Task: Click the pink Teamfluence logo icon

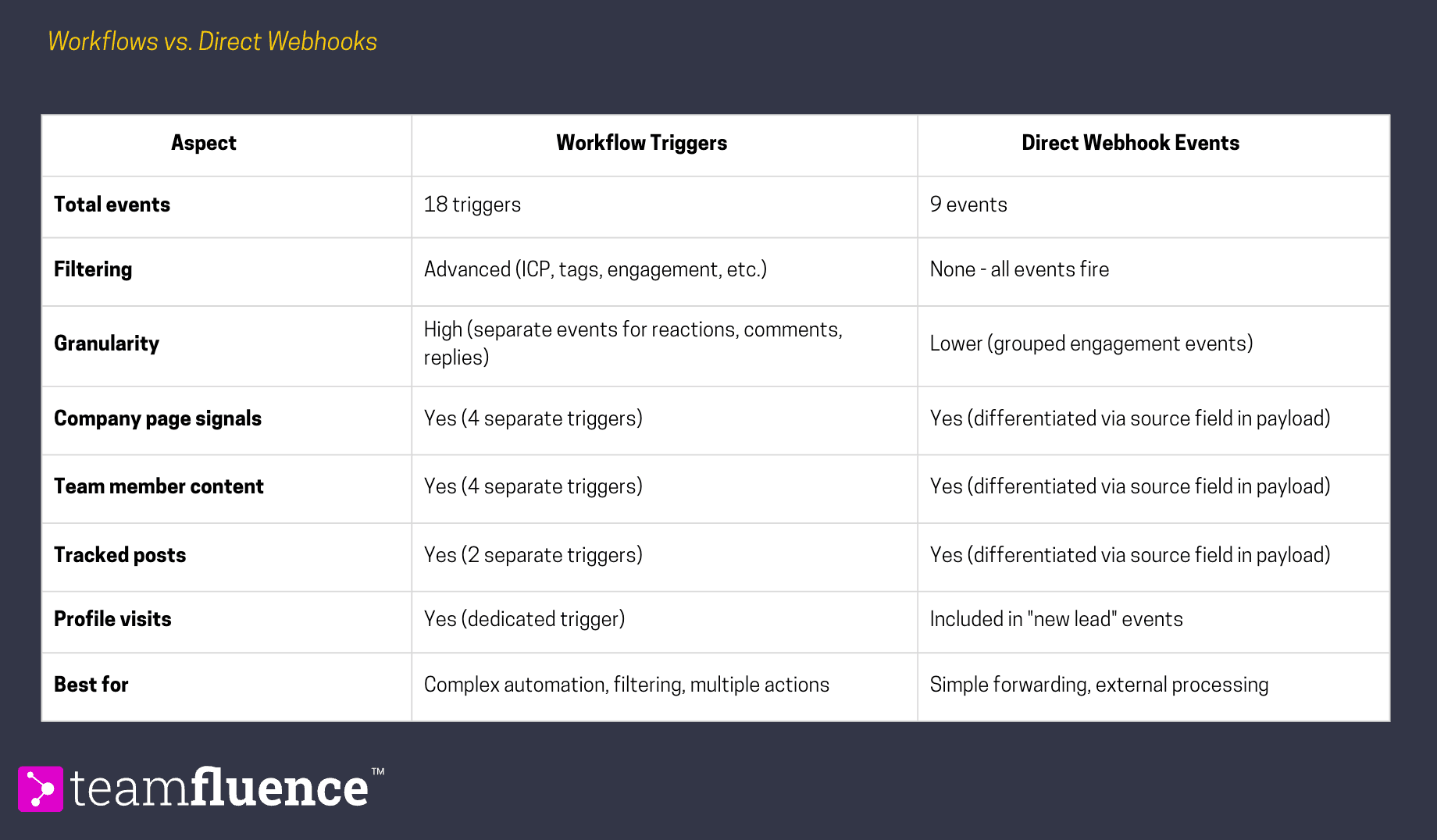Action: coord(41,788)
